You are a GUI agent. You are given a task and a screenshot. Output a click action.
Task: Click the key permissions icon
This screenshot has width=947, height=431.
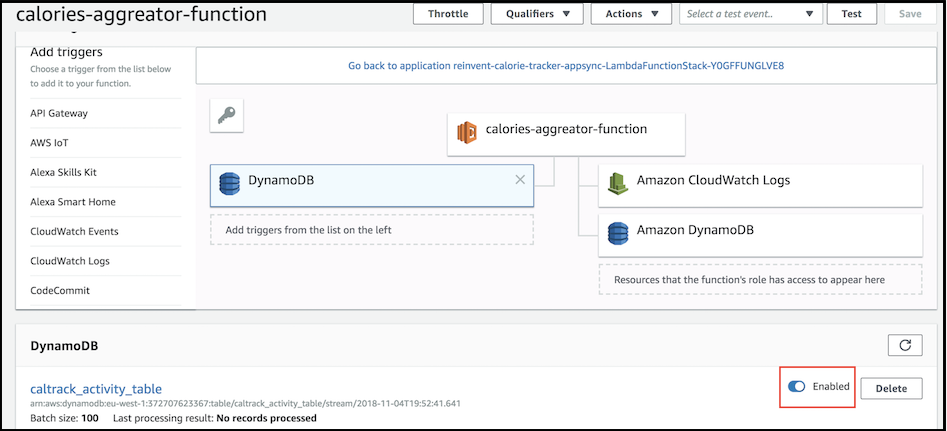pos(226,115)
